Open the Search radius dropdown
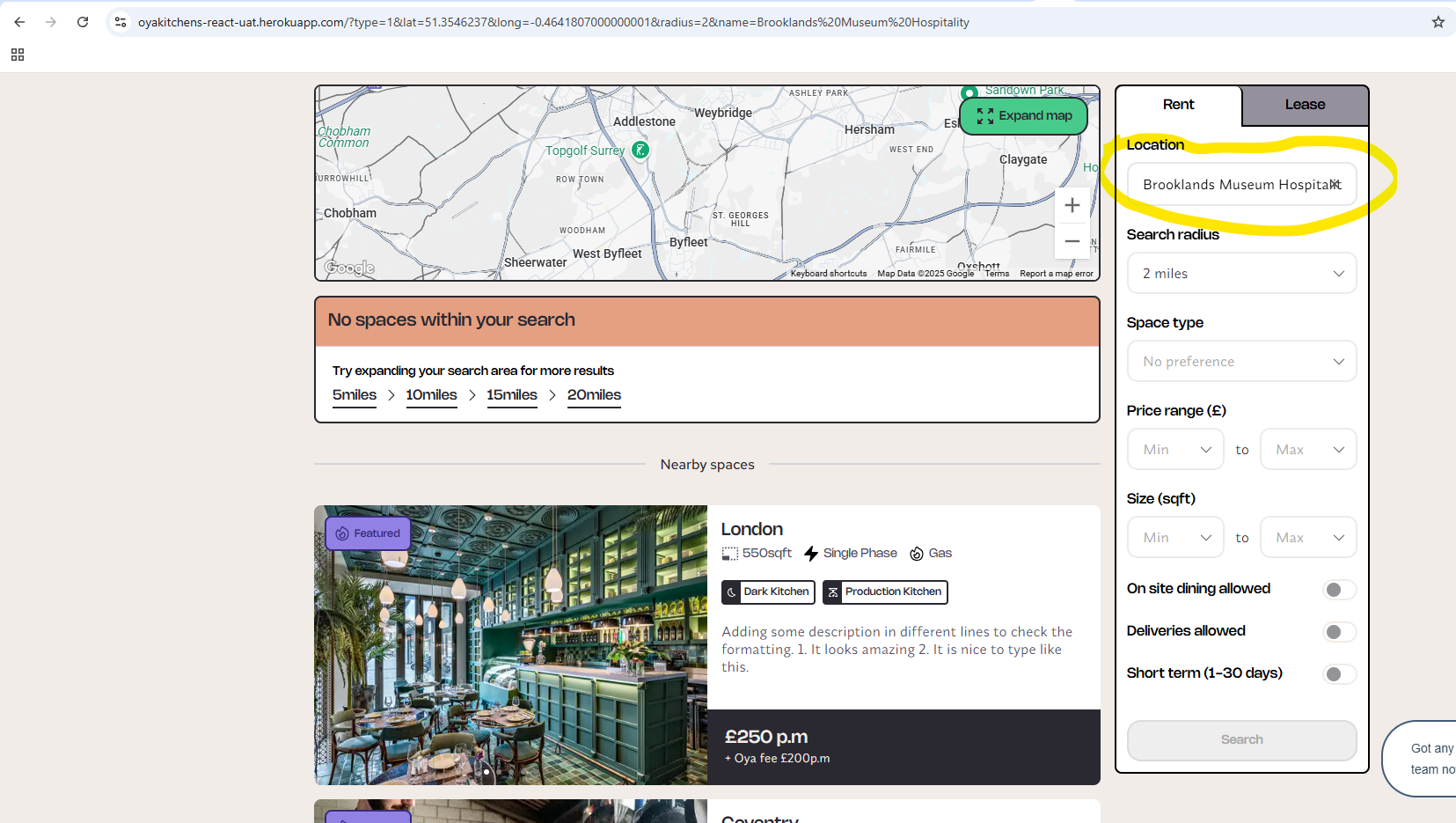This screenshot has height=823, width=1456. point(1240,274)
